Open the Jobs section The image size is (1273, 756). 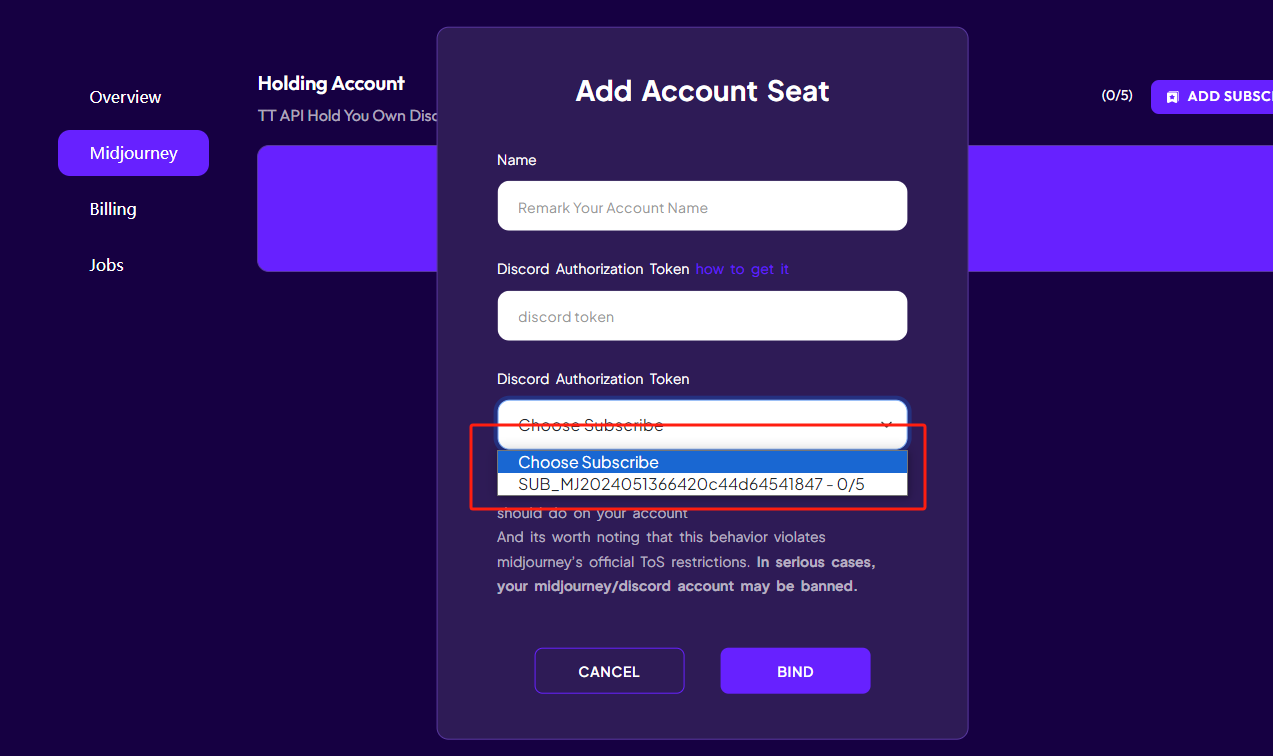[x=105, y=264]
